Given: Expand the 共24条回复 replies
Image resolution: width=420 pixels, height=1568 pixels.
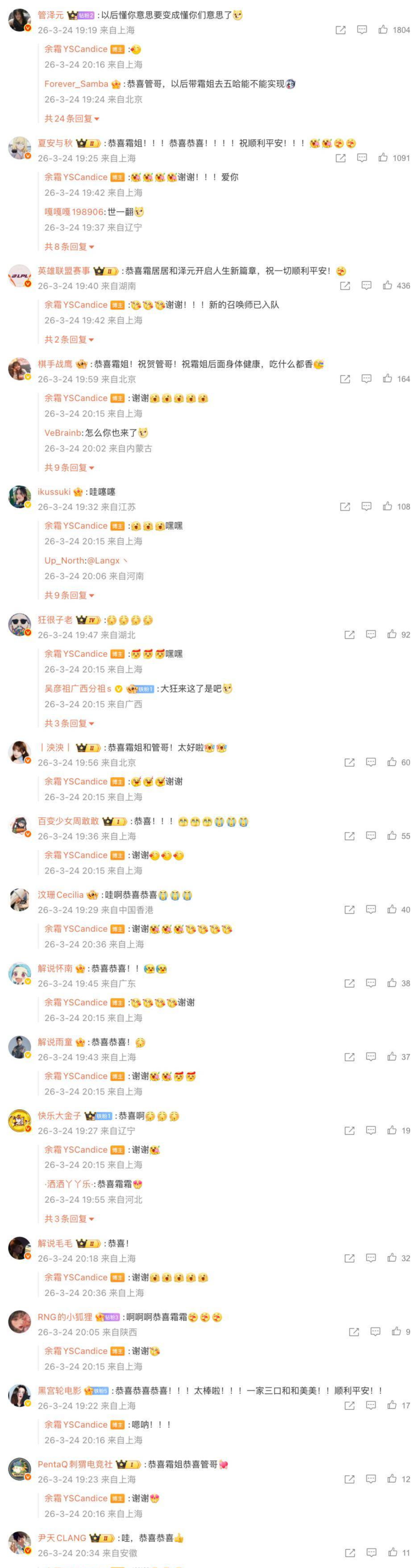Looking at the screenshot, I should pyautogui.click(x=71, y=119).
